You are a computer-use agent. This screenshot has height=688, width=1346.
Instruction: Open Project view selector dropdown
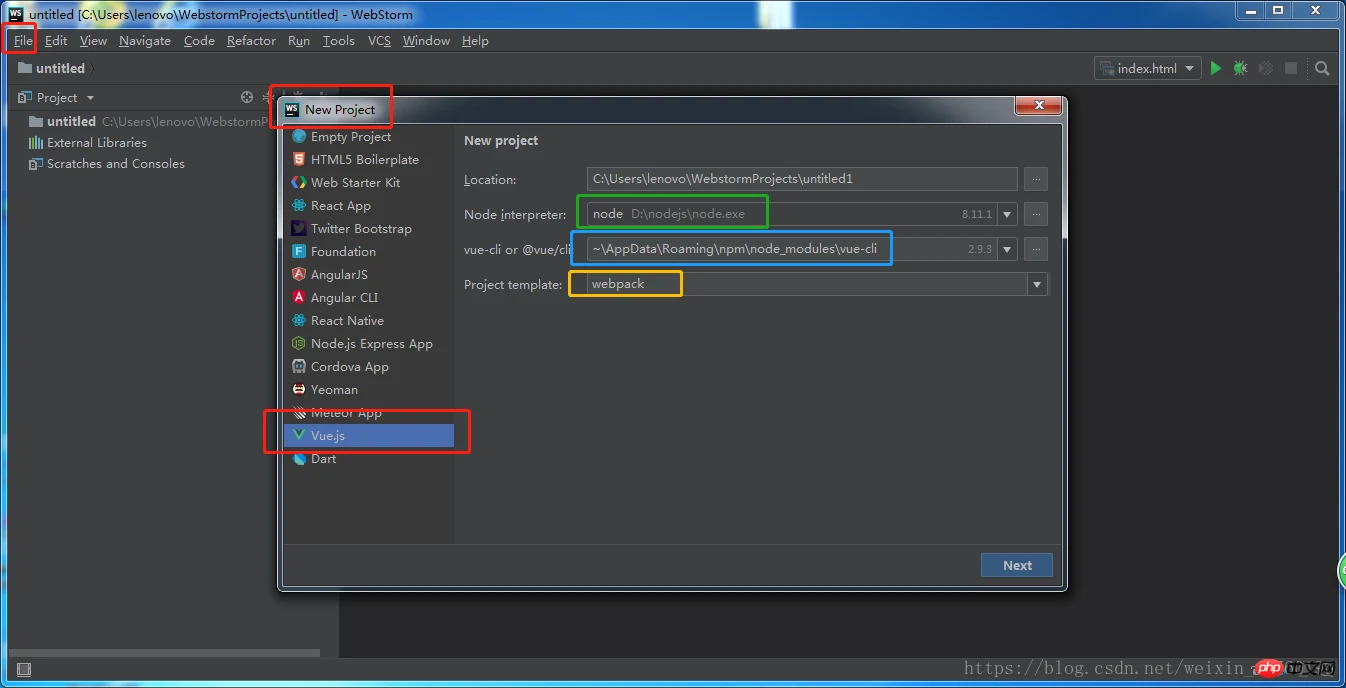point(65,97)
